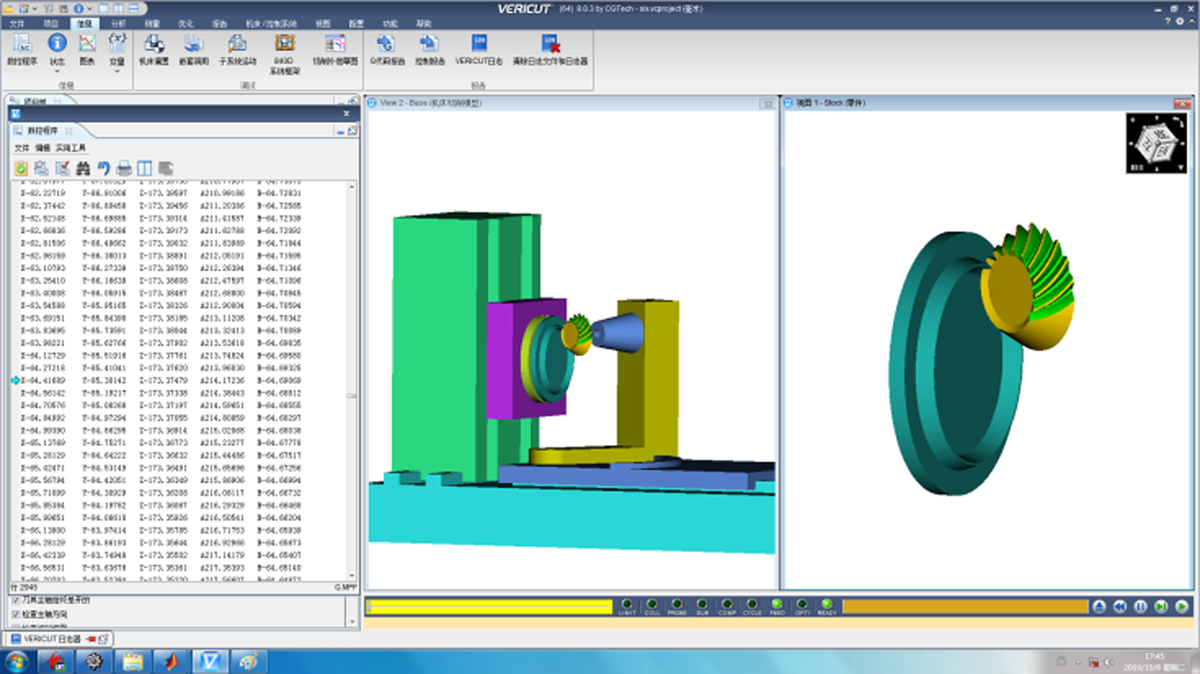Click the COLL status light
Screen dimensions: 1200x674
point(652,605)
